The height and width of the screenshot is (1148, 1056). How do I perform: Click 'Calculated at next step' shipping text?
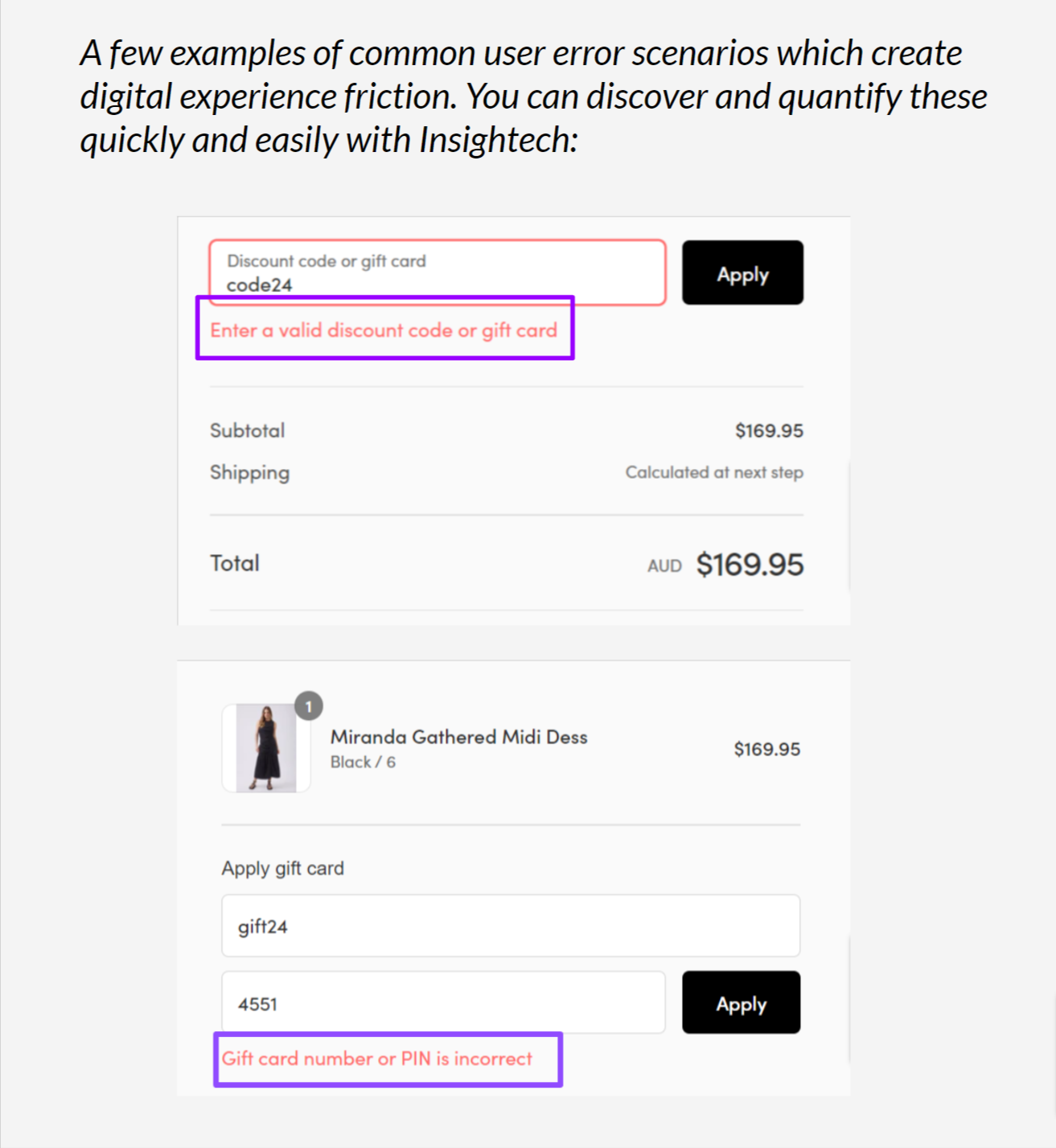pos(713,472)
